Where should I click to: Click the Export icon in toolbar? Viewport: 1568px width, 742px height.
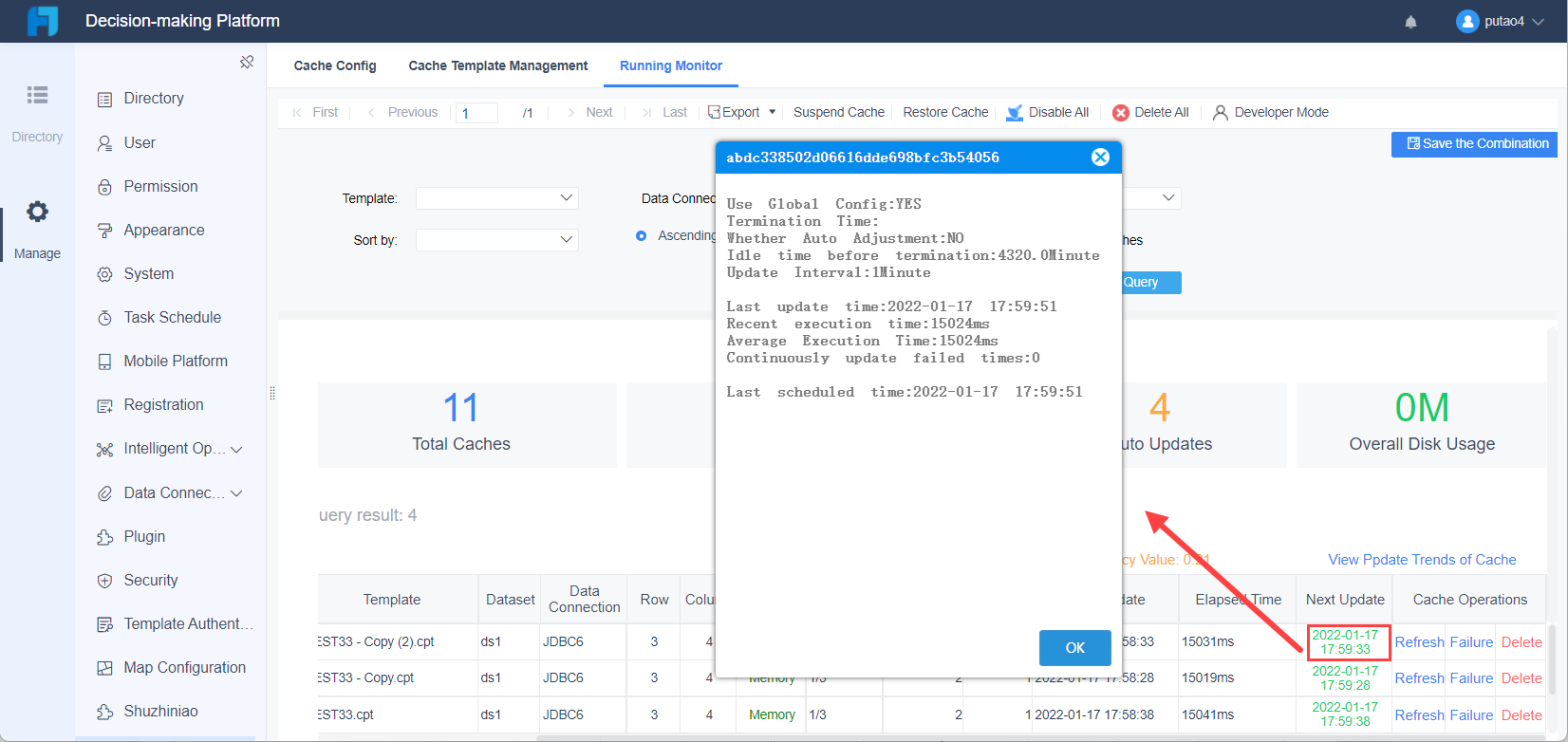click(x=714, y=112)
